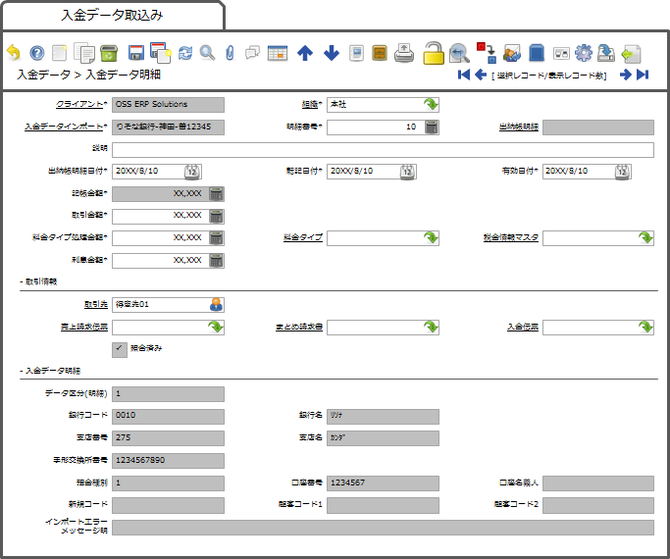Open the Find magnifying glass icon
Viewport: 670px width, 559px height.
(208, 53)
